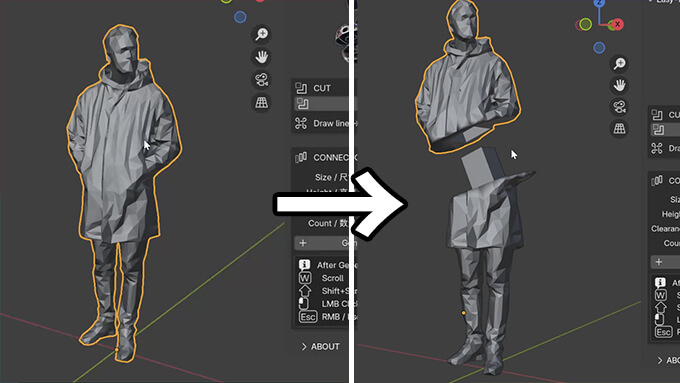Click the green Y axis gizmo ball
The width and height of the screenshot is (680, 383).
point(585,24)
